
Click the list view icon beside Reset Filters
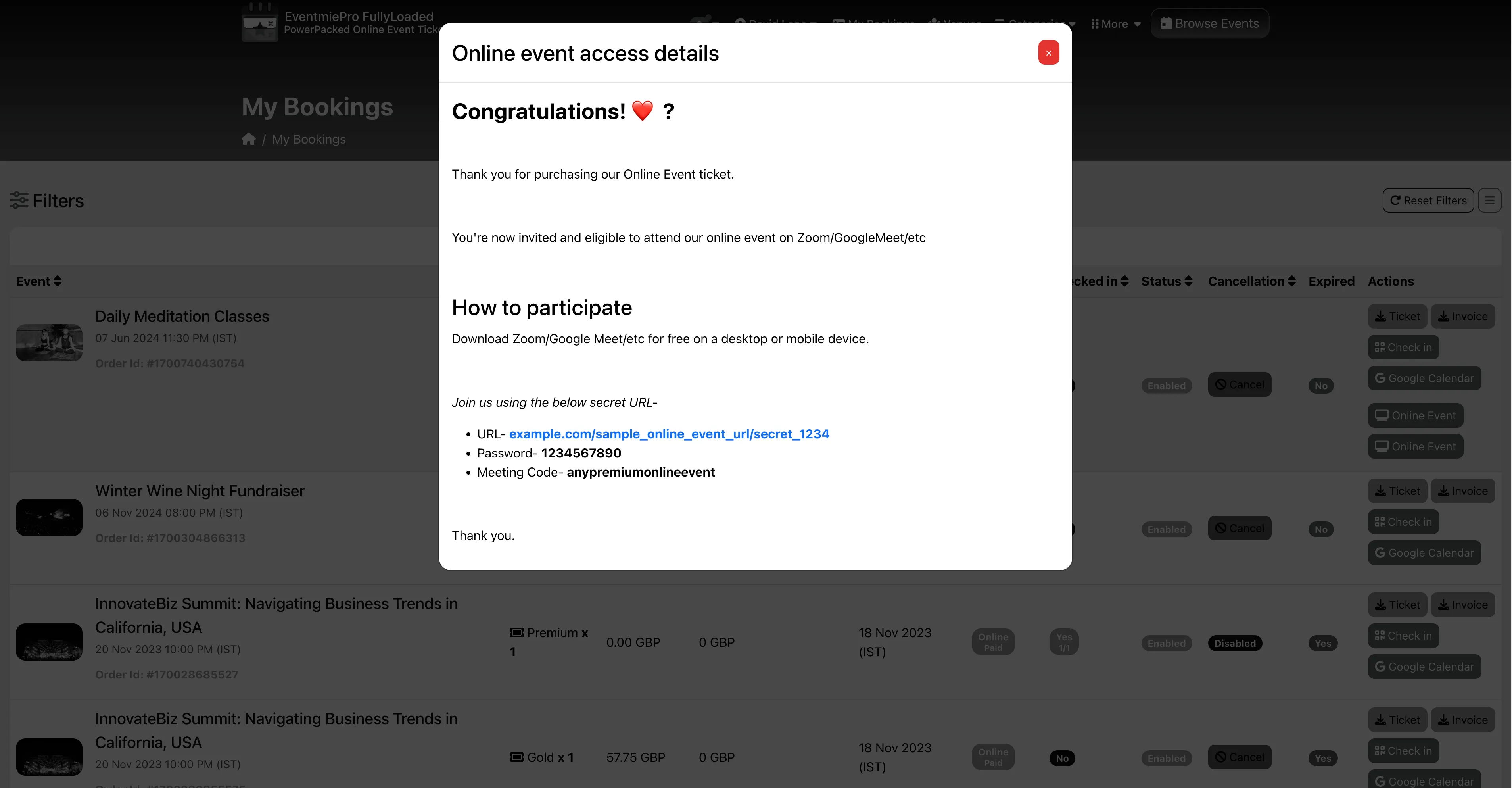1490,200
